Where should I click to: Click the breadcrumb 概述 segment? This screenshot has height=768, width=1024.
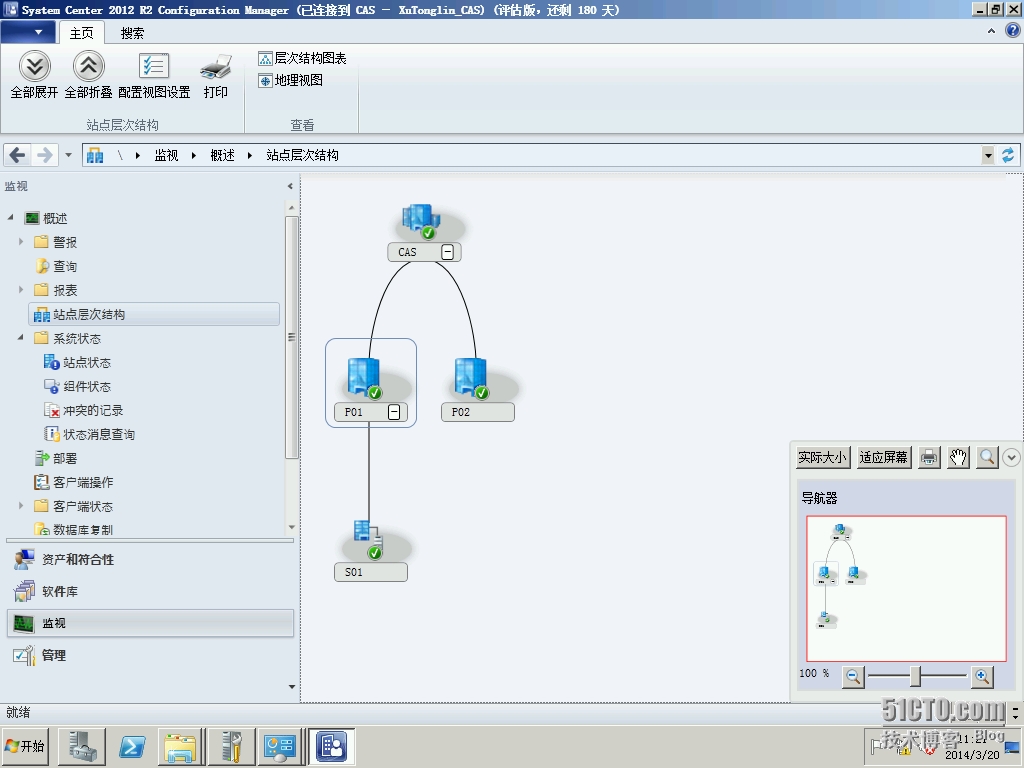[222, 155]
